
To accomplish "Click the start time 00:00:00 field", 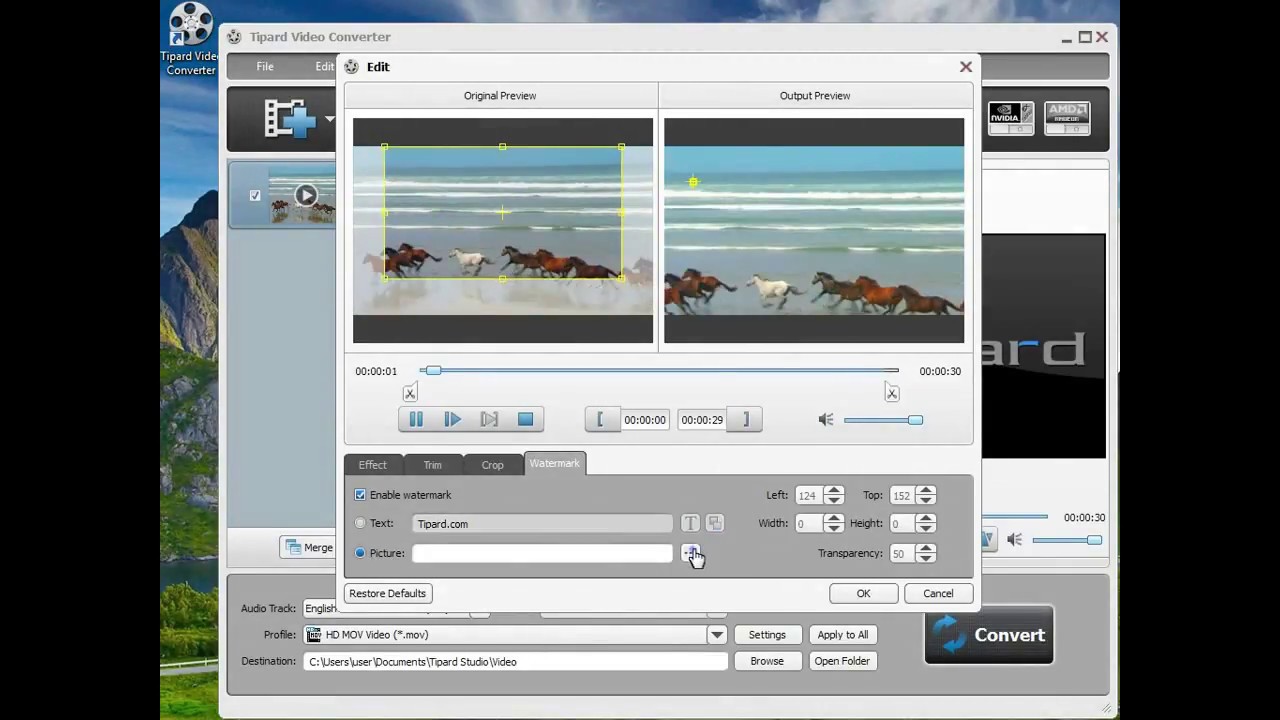I will [645, 420].
